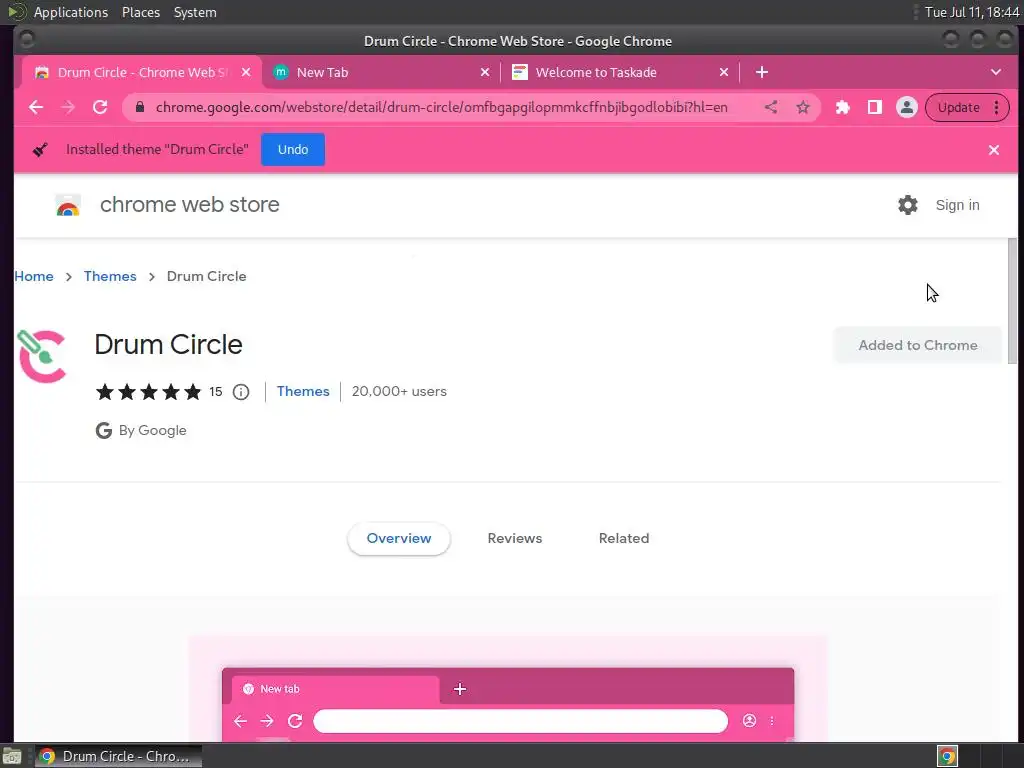Open the tab search chevron
The height and width of the screenshot is (768, 1024).
click(996, 72)
